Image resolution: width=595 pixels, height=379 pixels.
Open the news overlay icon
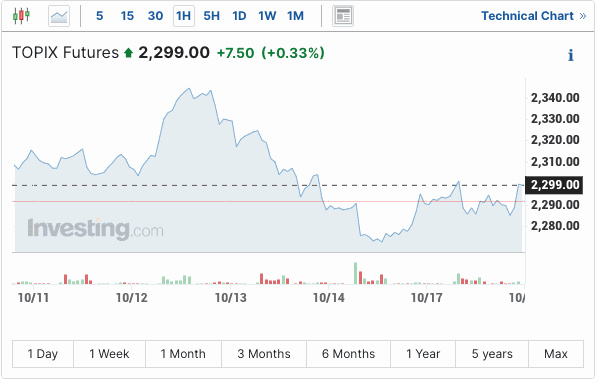click(343, 16)
